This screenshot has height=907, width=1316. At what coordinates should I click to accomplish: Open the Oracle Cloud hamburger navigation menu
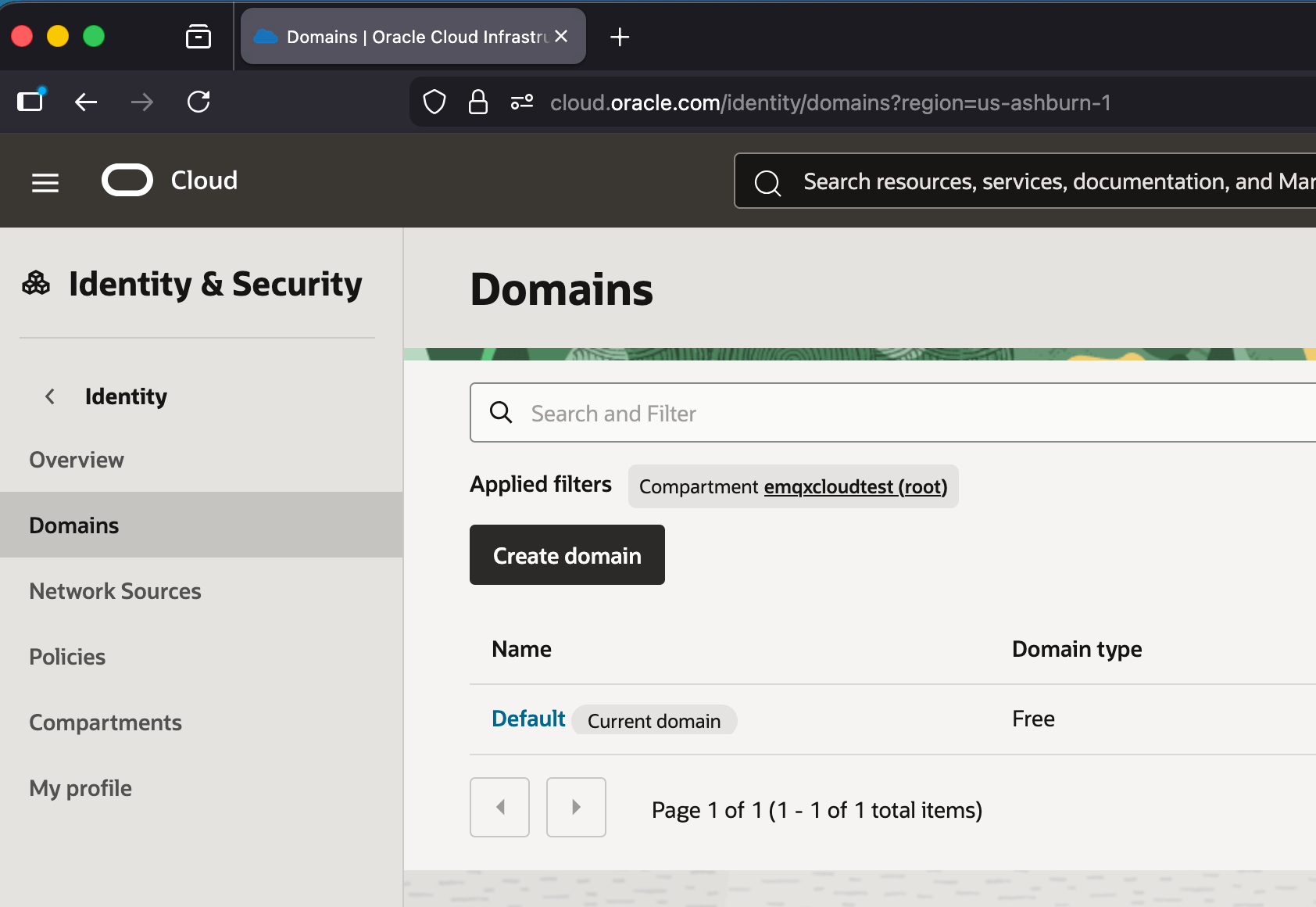[x=45, y=182]
